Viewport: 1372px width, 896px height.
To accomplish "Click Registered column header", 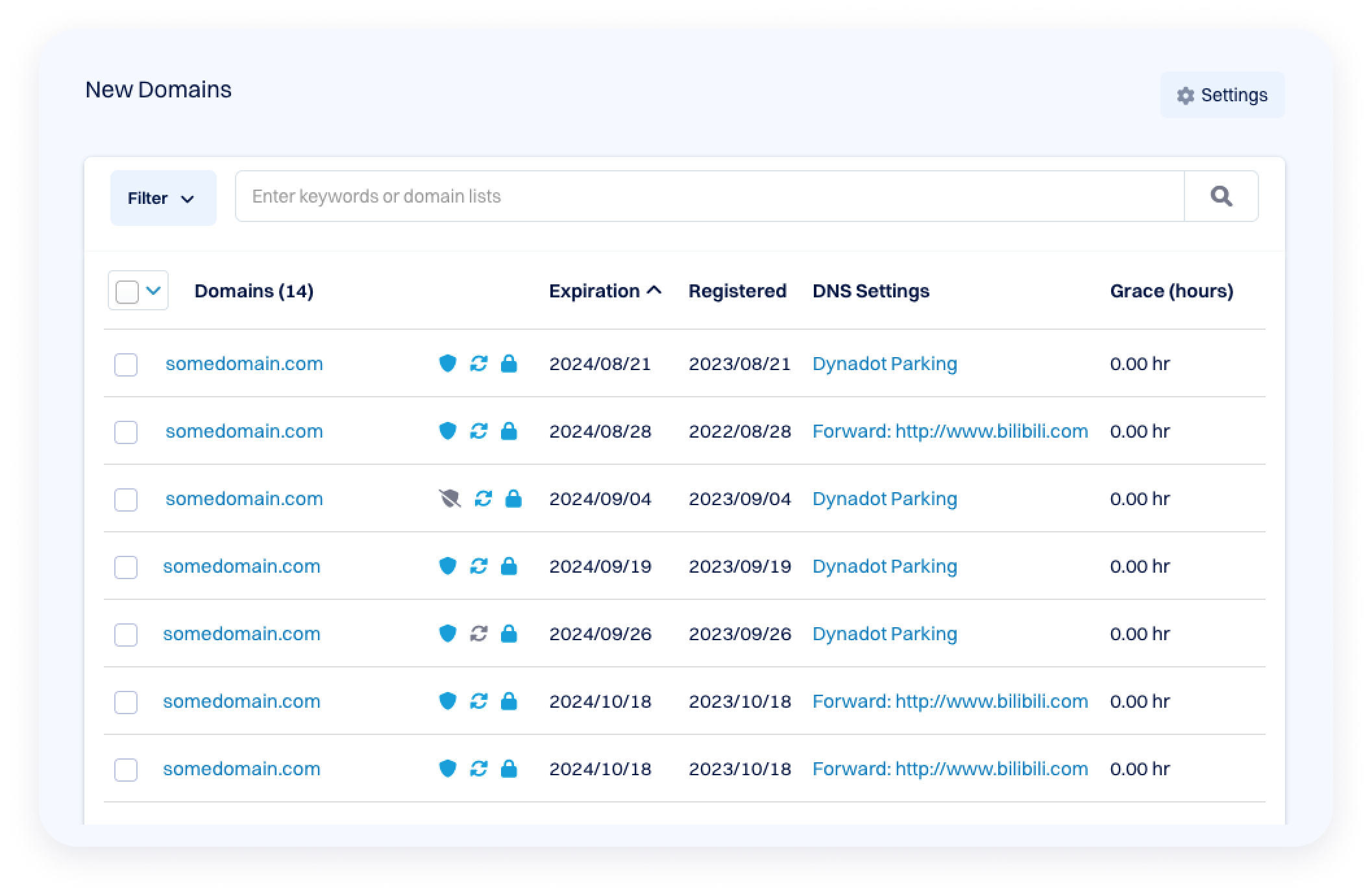I will click(x=737, y=291).
